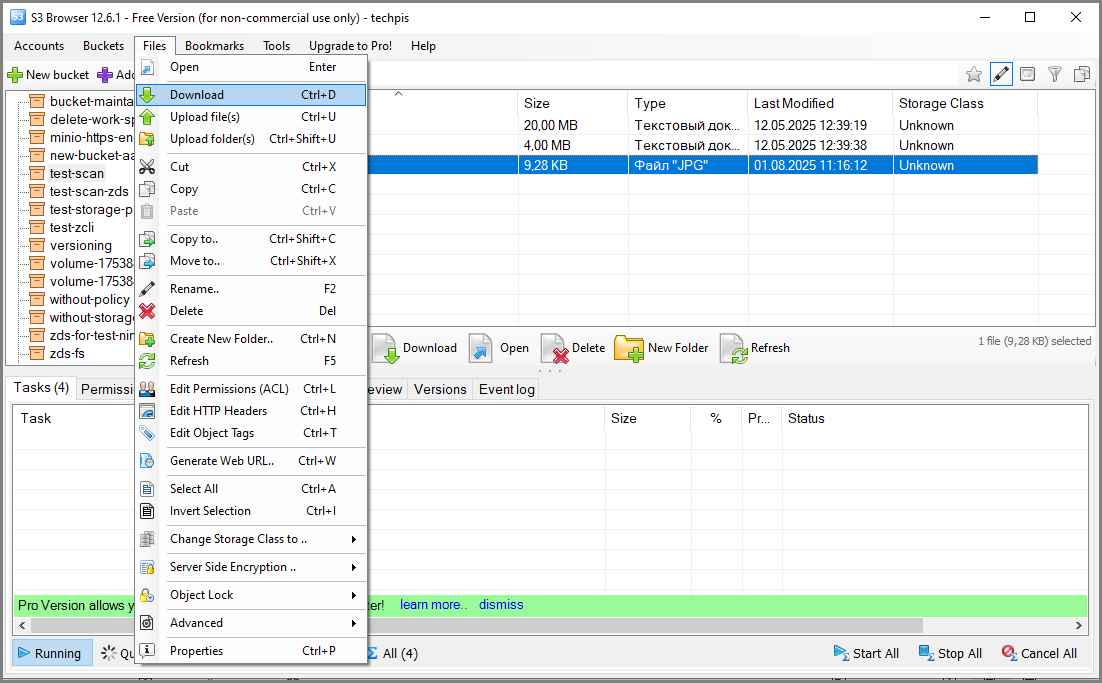Choose Invert Selection menu entry
This screenshot has width=1102, height=683.
[251, 511]
